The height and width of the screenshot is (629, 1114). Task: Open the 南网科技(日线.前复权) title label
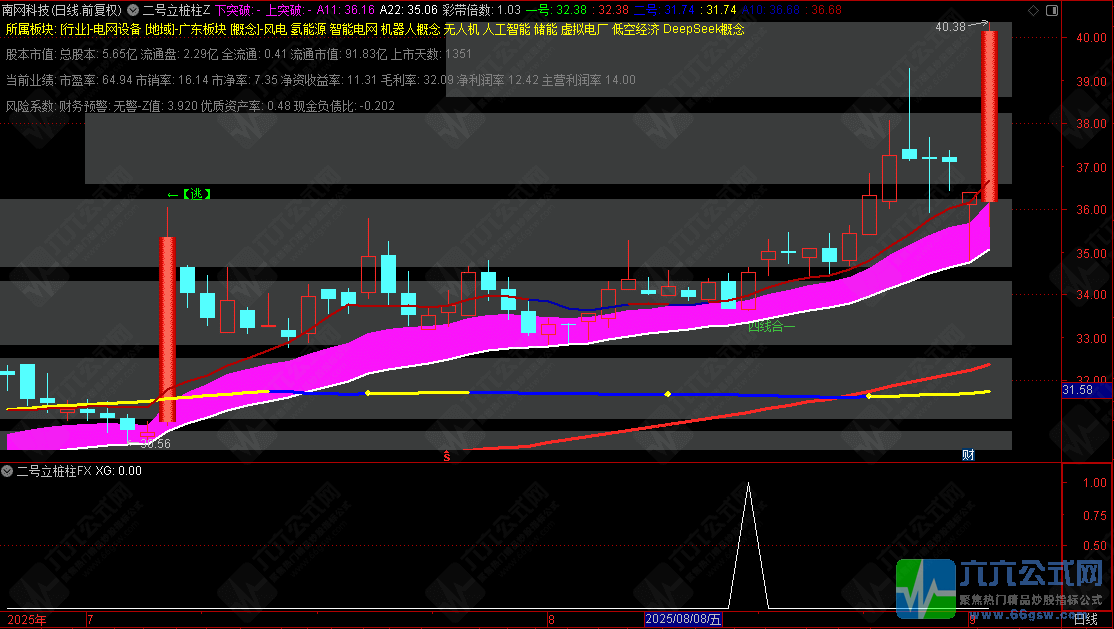click(62, 10)
